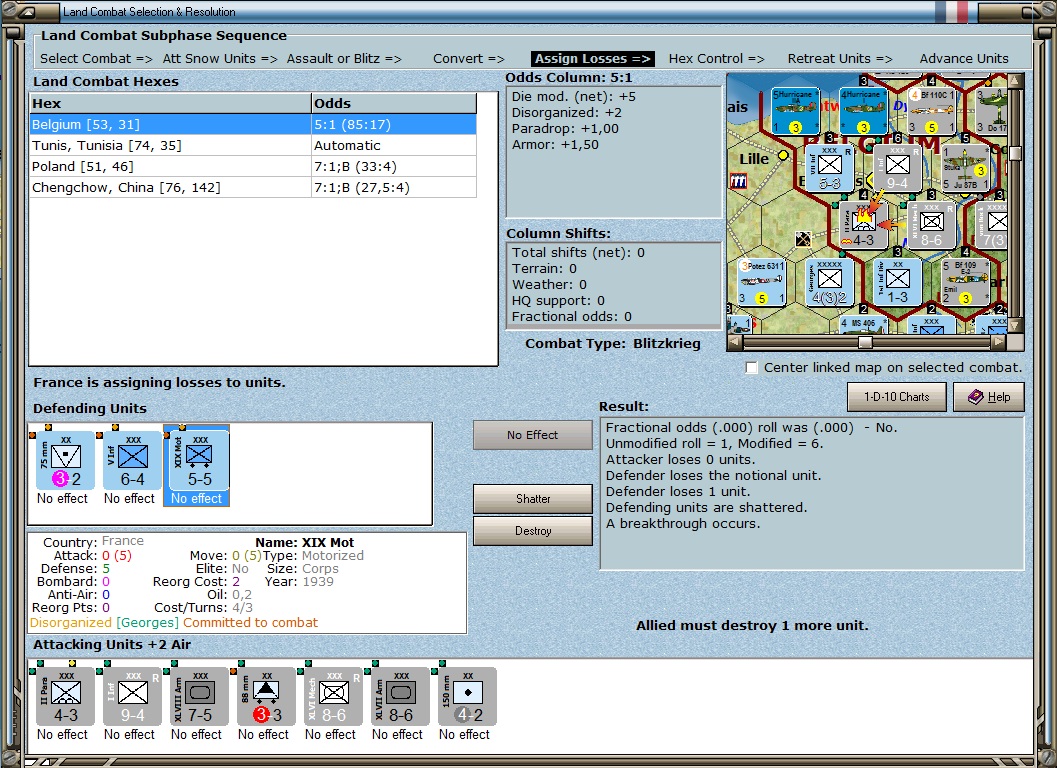Click the Destroy button
Image resolution: width=1057 pixels, height=768 pixels.
pyautogui.click(x=533, y=531)
